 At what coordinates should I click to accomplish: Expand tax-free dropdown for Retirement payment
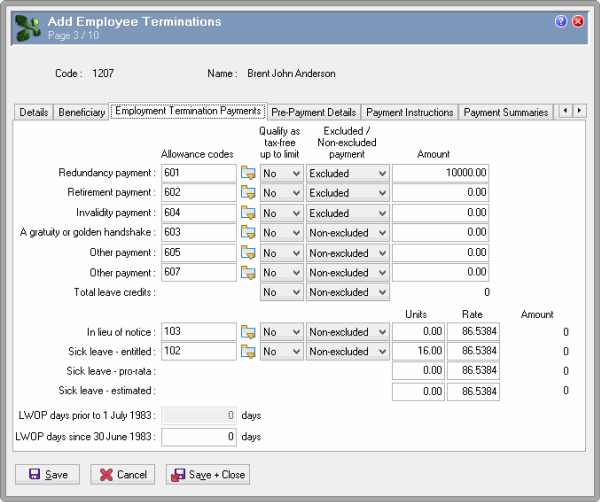click(x=282, y=193)
